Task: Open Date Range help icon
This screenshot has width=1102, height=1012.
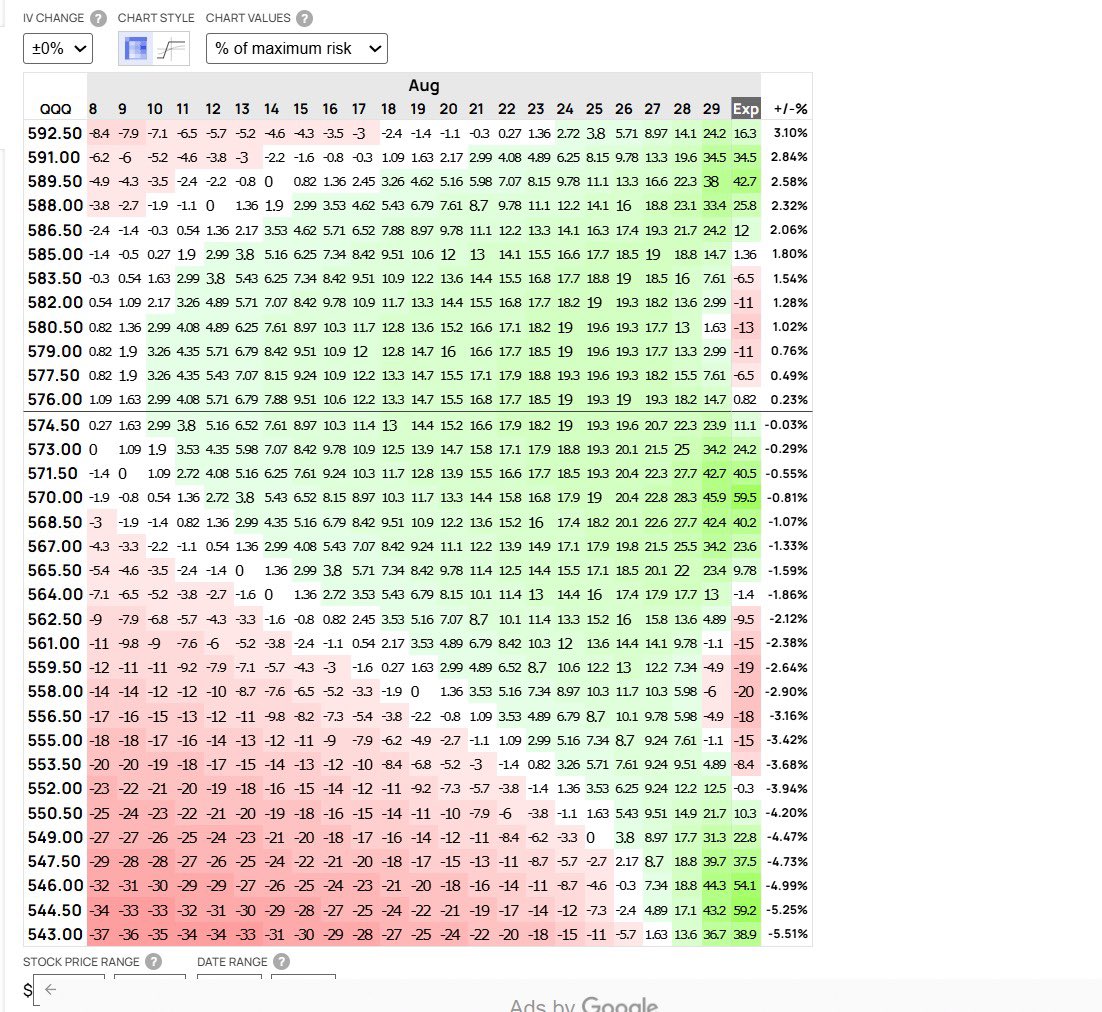Action: pos(281,961)
